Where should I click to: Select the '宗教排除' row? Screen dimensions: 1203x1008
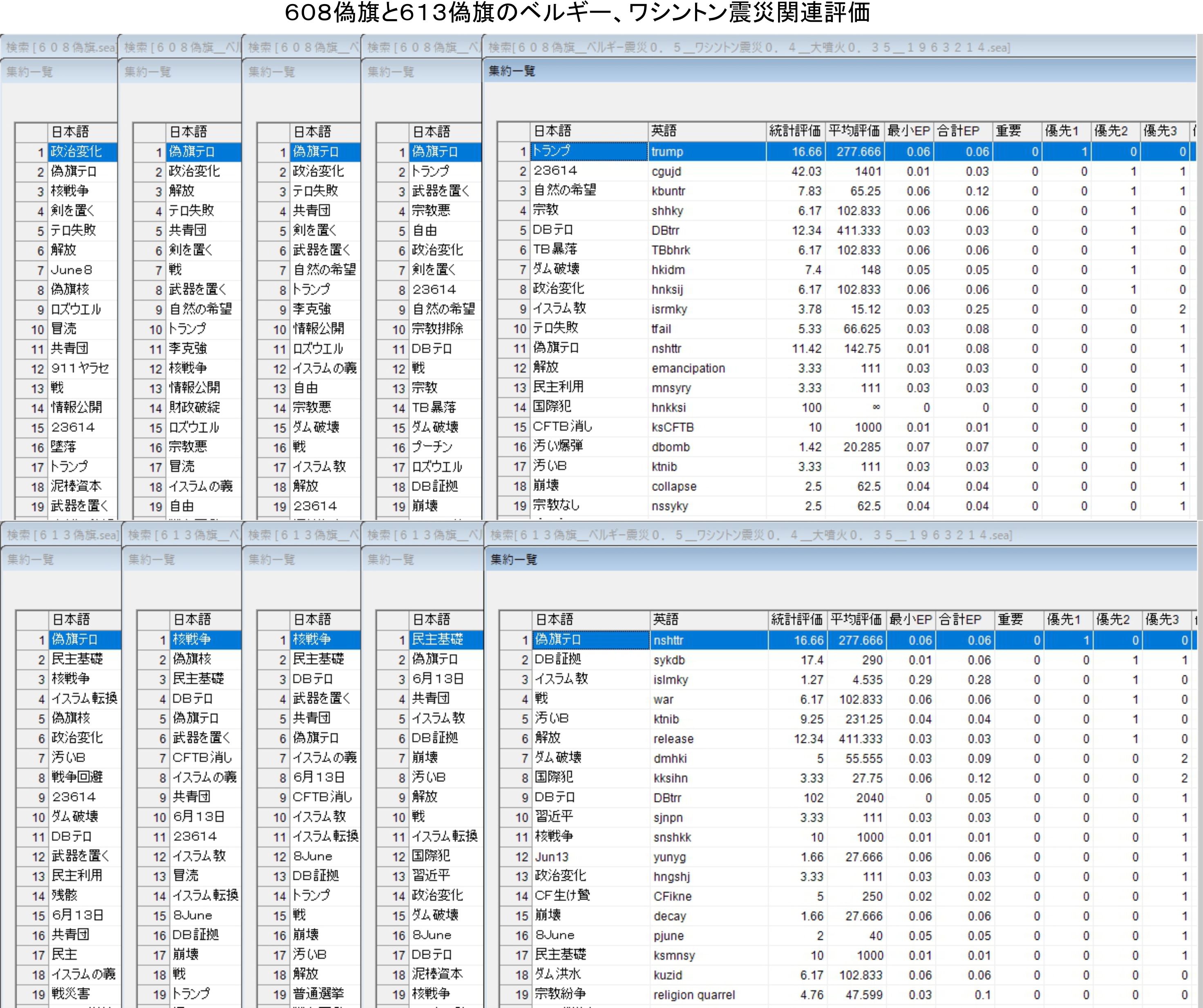tap(429, 329)
